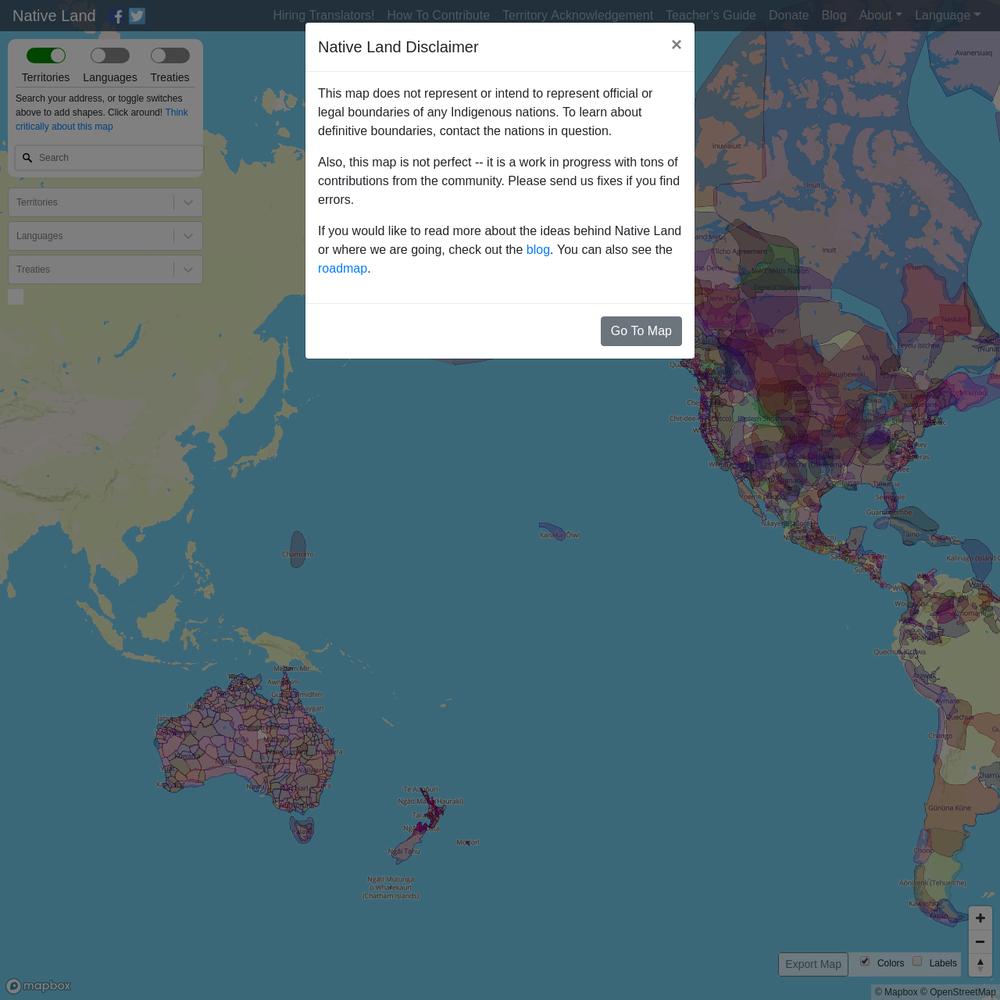The height and width of the screenshot is (1000, 1000).
Task: Open Hiring Translators! nav link
Action: [323, 15]
